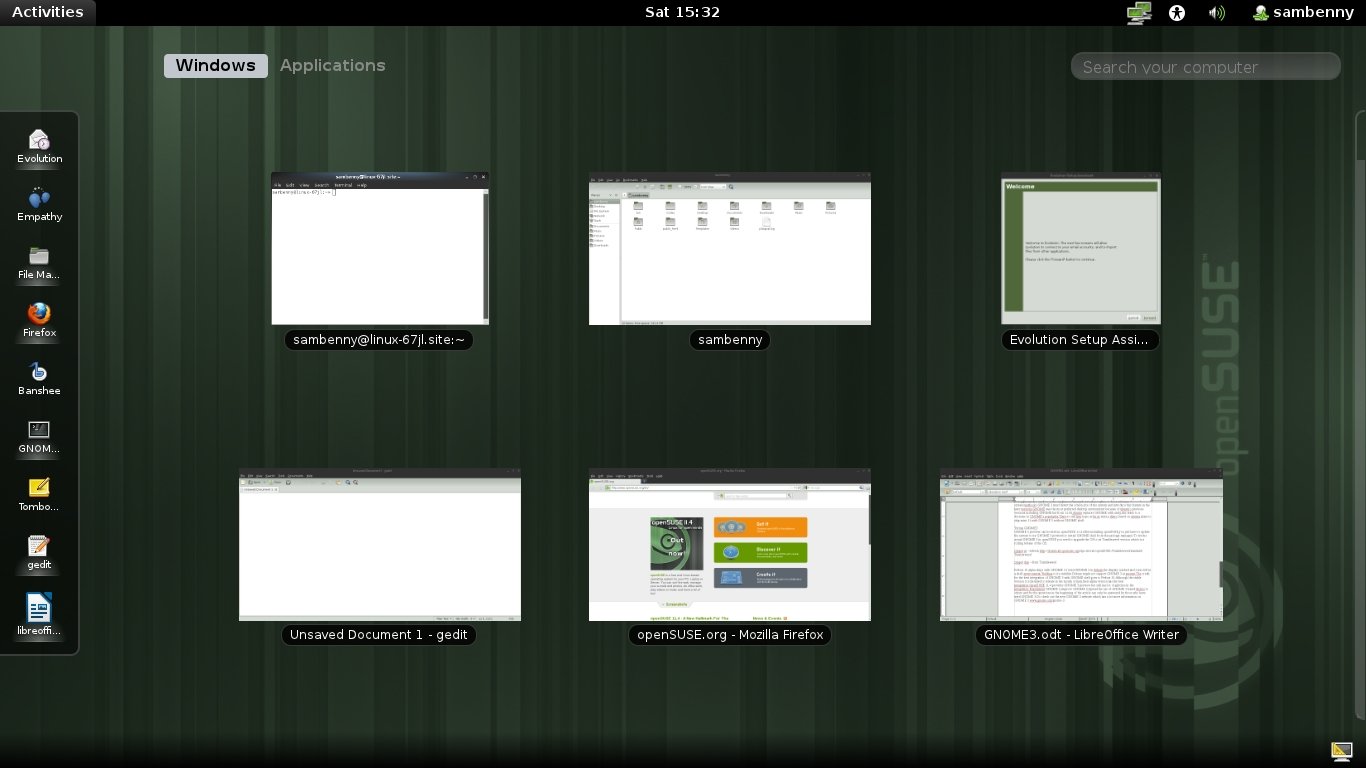Select the Evolution Setup Assistant window thumbnail
Viewport: 1366px width, 768px height.
[x=1080, y=248]
